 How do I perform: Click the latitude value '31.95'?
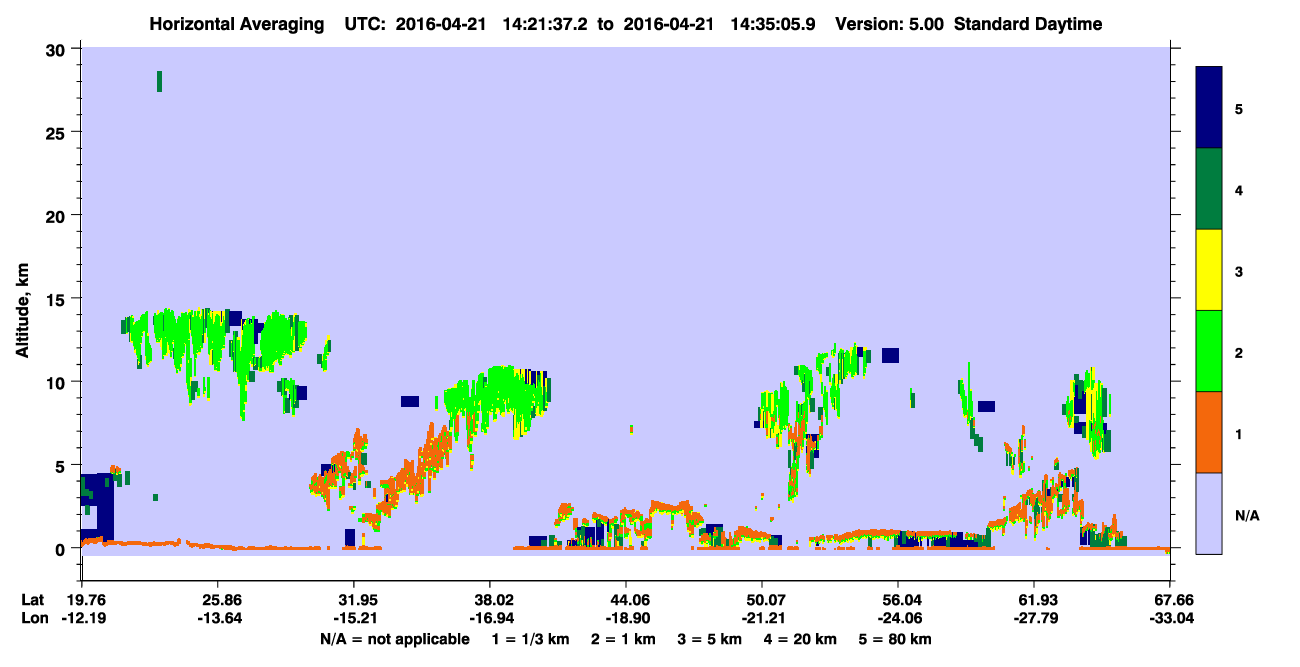click(x=353, y=599)
